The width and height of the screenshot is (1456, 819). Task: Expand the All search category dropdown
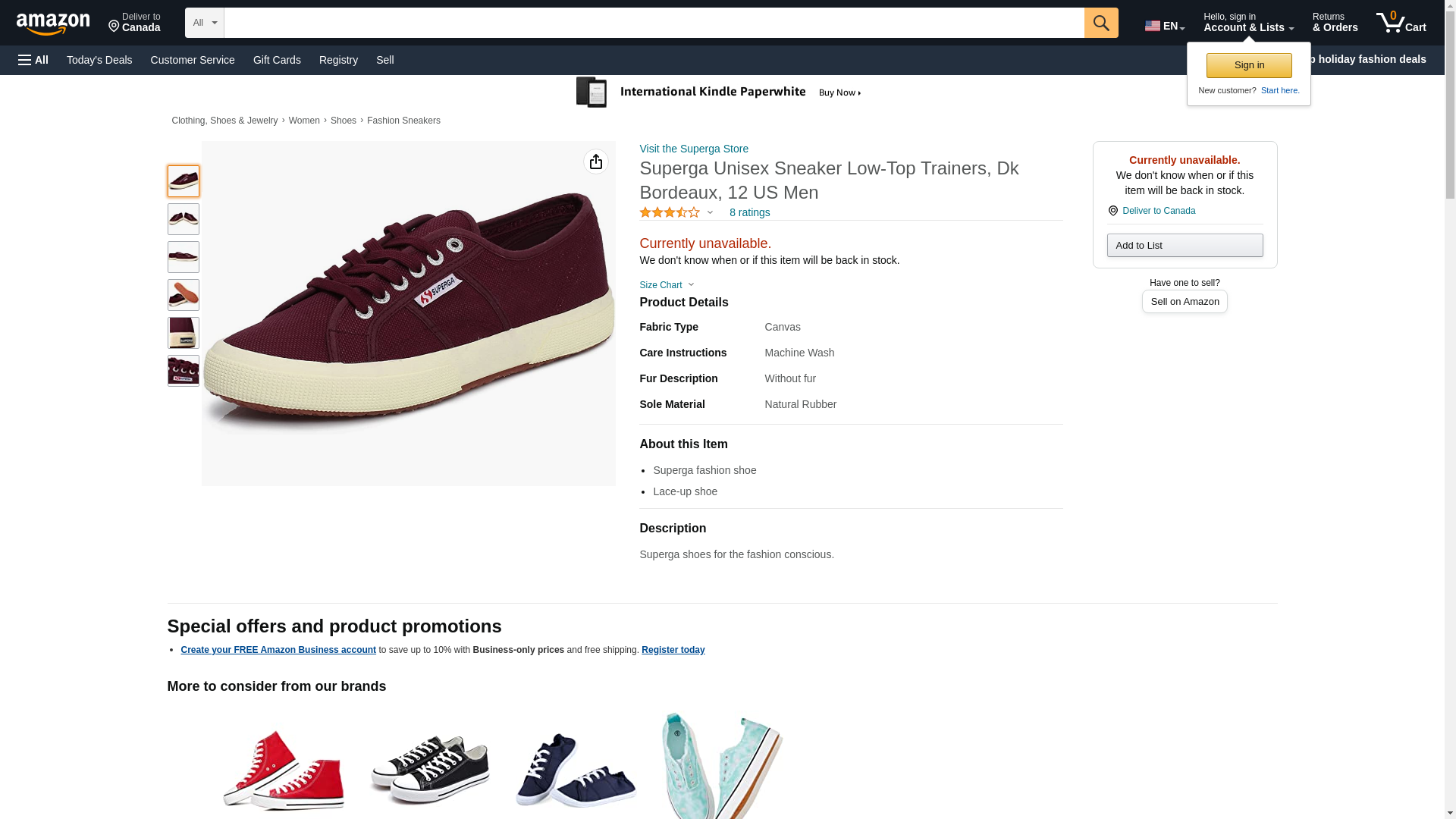pyautogui.click(x=205, y=23)
